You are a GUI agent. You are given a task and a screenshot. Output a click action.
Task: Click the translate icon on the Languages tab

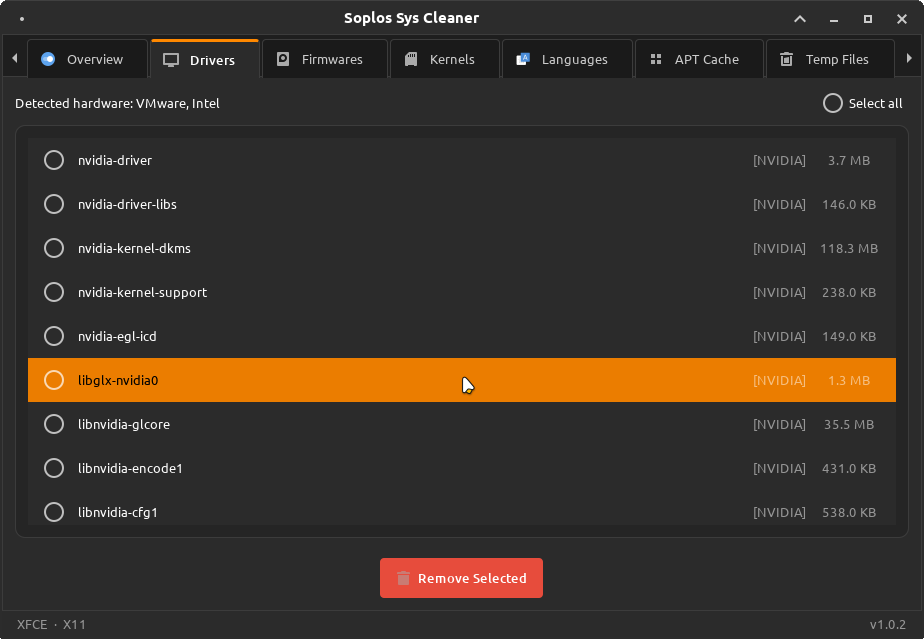point(523,59)
